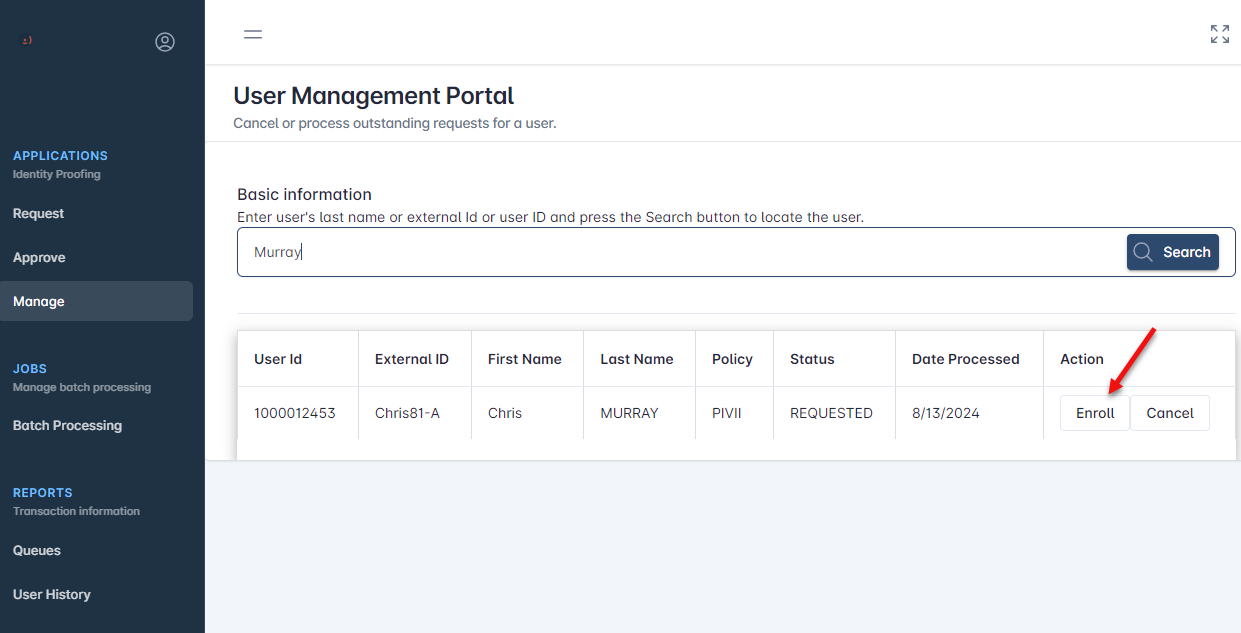Collapse the sidebar with the hamburger icon
1241x633 pixels.
point(253,34)
